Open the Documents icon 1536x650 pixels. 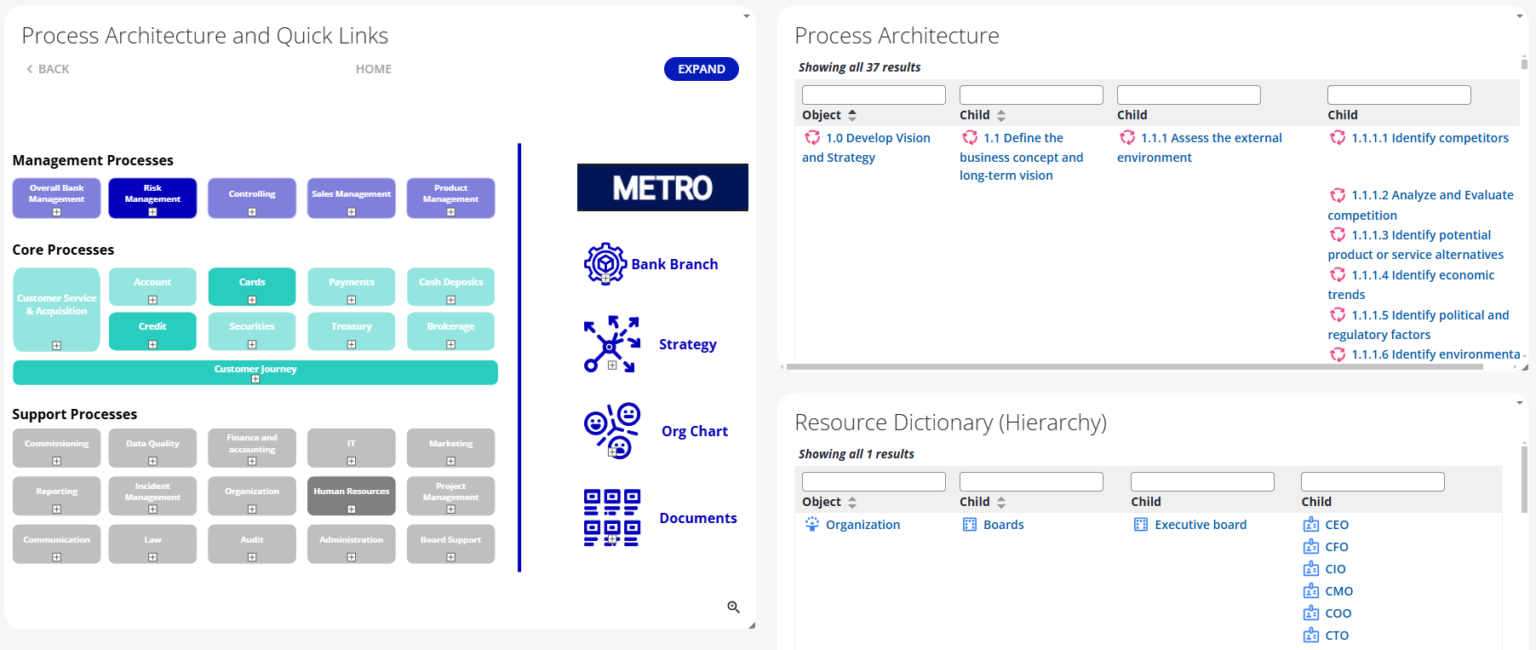(x=611, y=517)
